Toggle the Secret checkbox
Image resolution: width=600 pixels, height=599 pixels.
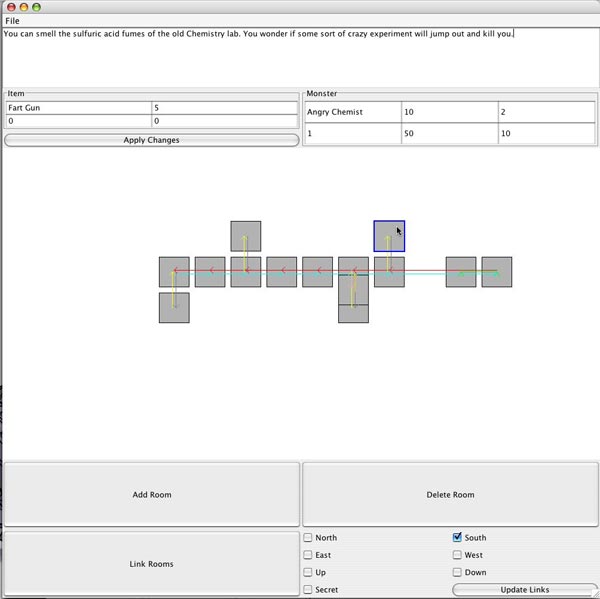[308, 589]
